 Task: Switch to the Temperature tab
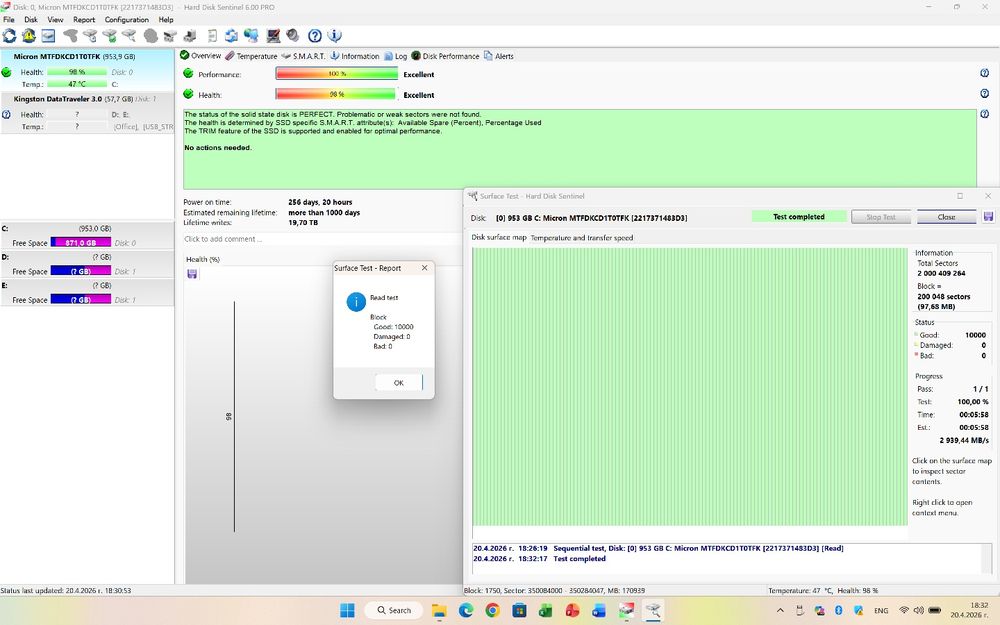tap(251, 56)
